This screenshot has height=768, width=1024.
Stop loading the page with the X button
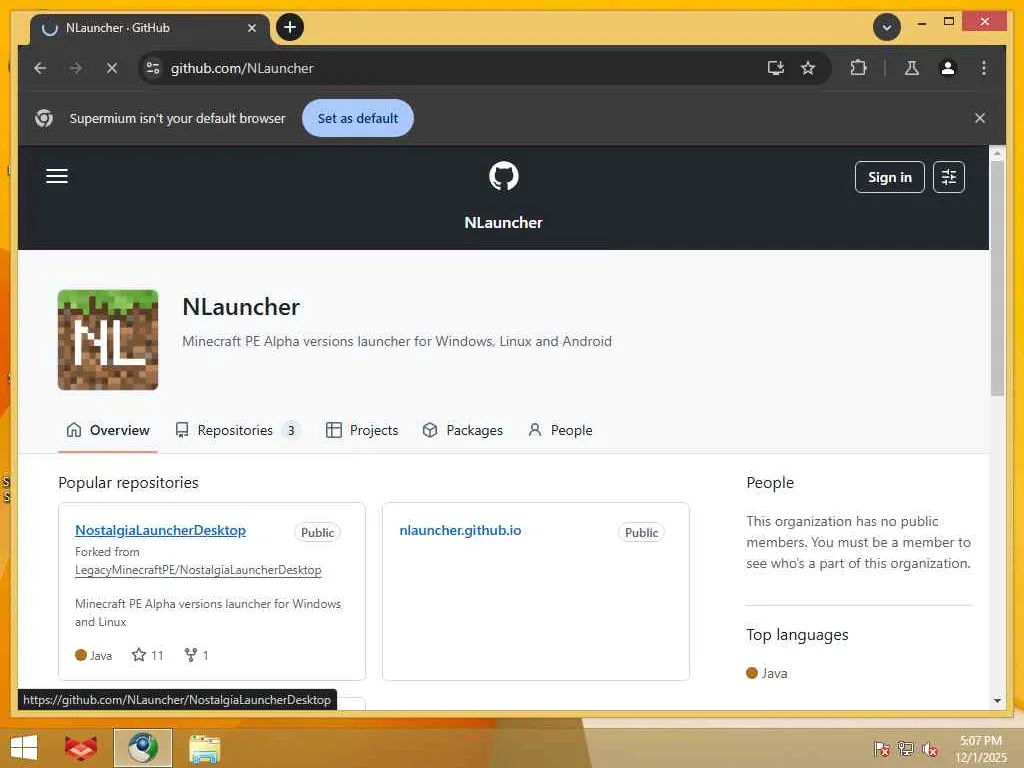(112, 68)
